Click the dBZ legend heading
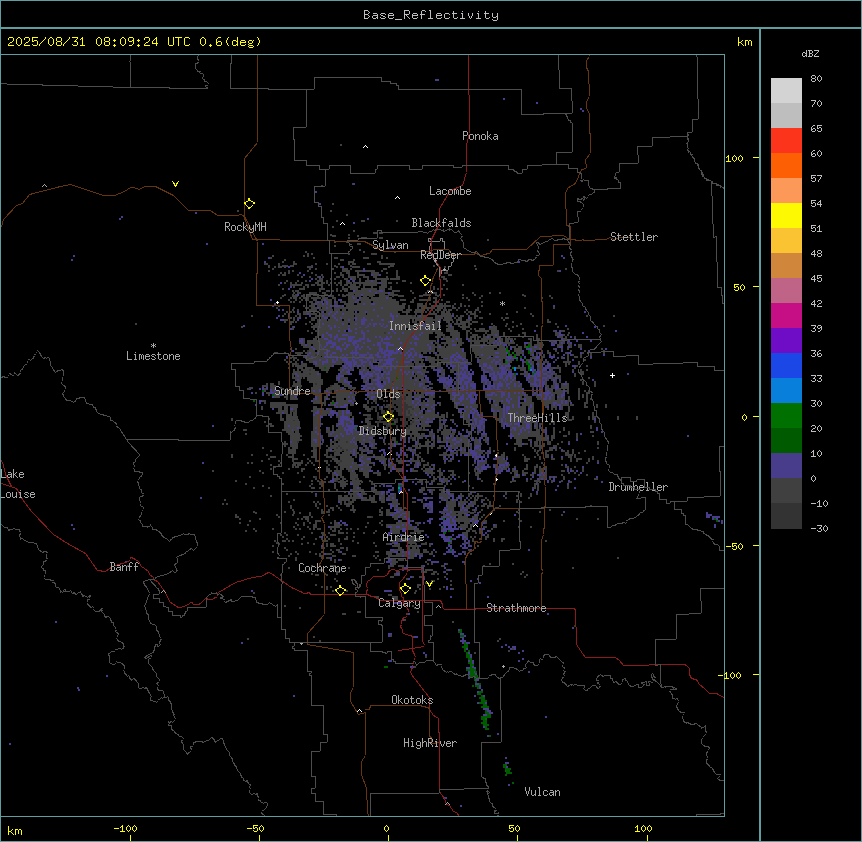 coord(810,54)
